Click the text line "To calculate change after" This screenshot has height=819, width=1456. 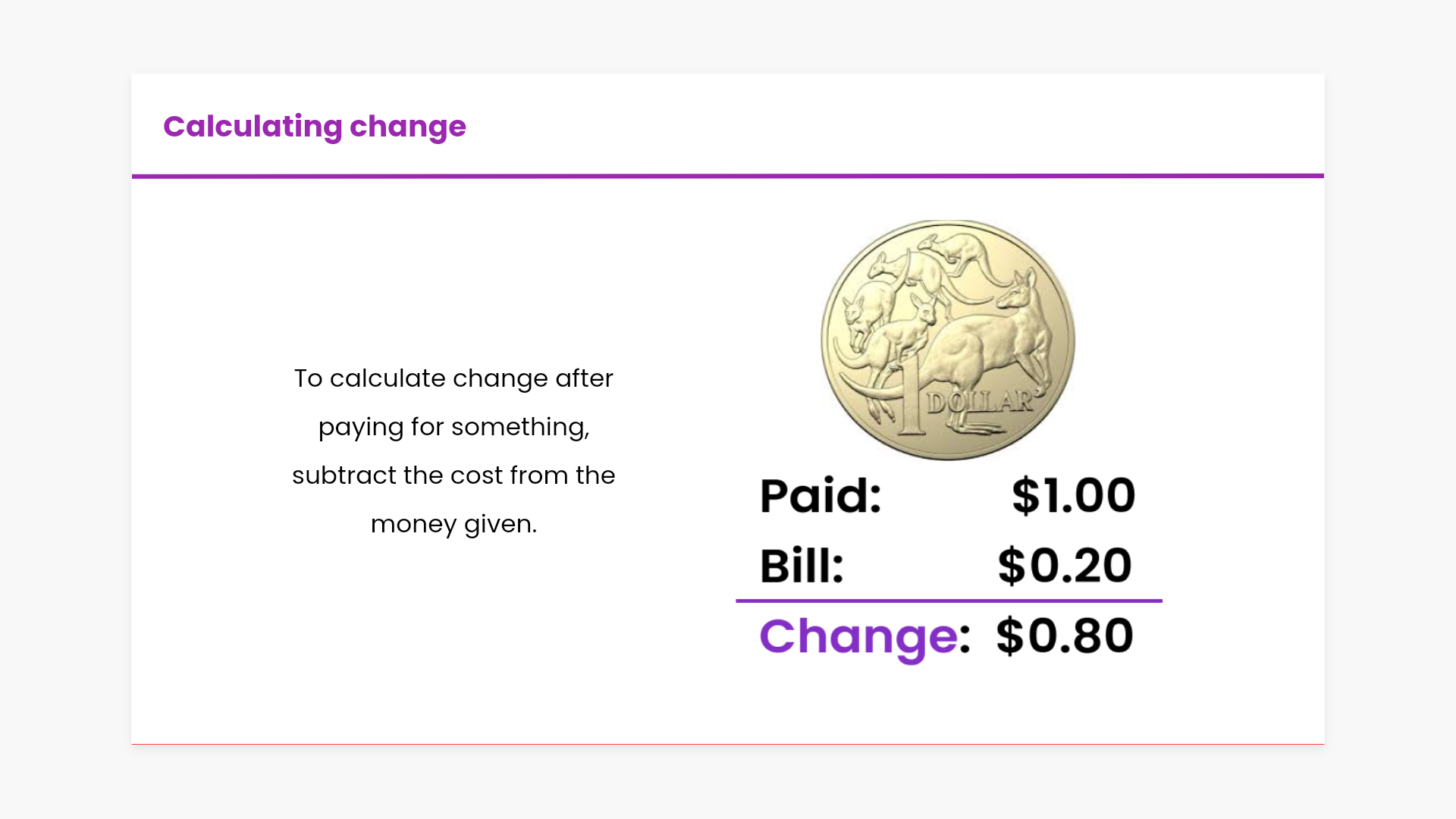click(453, 378)
